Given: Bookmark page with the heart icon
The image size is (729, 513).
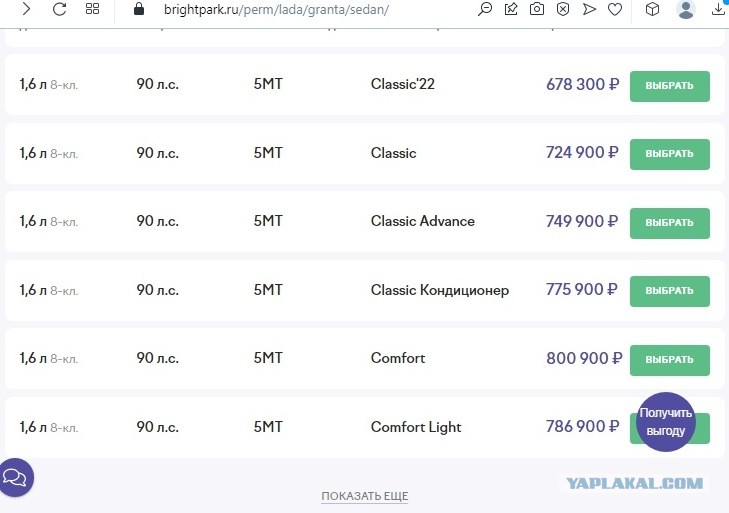Looking at the screenshot, I should pos(615,9).
